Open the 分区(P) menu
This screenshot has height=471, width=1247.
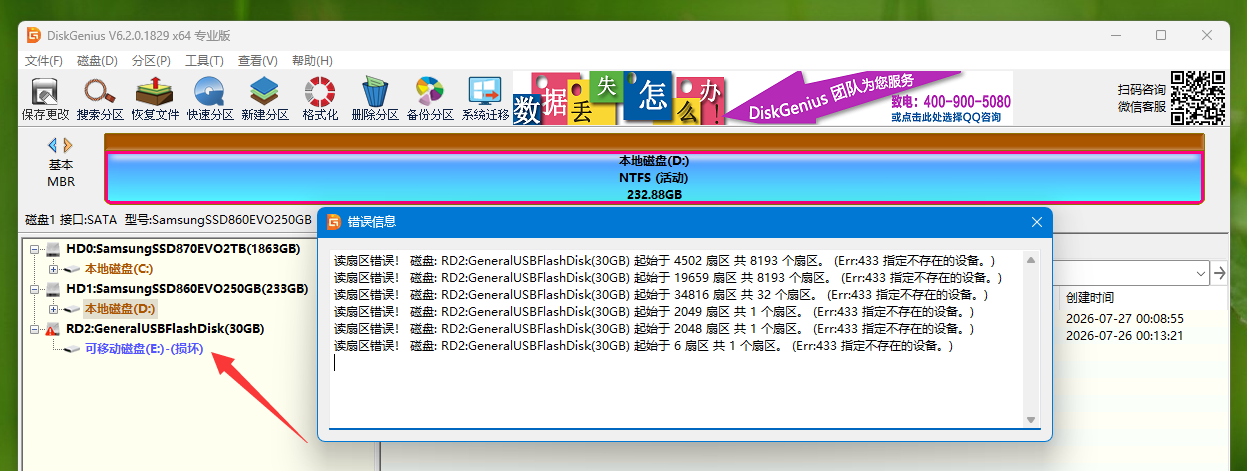point(151,60)
